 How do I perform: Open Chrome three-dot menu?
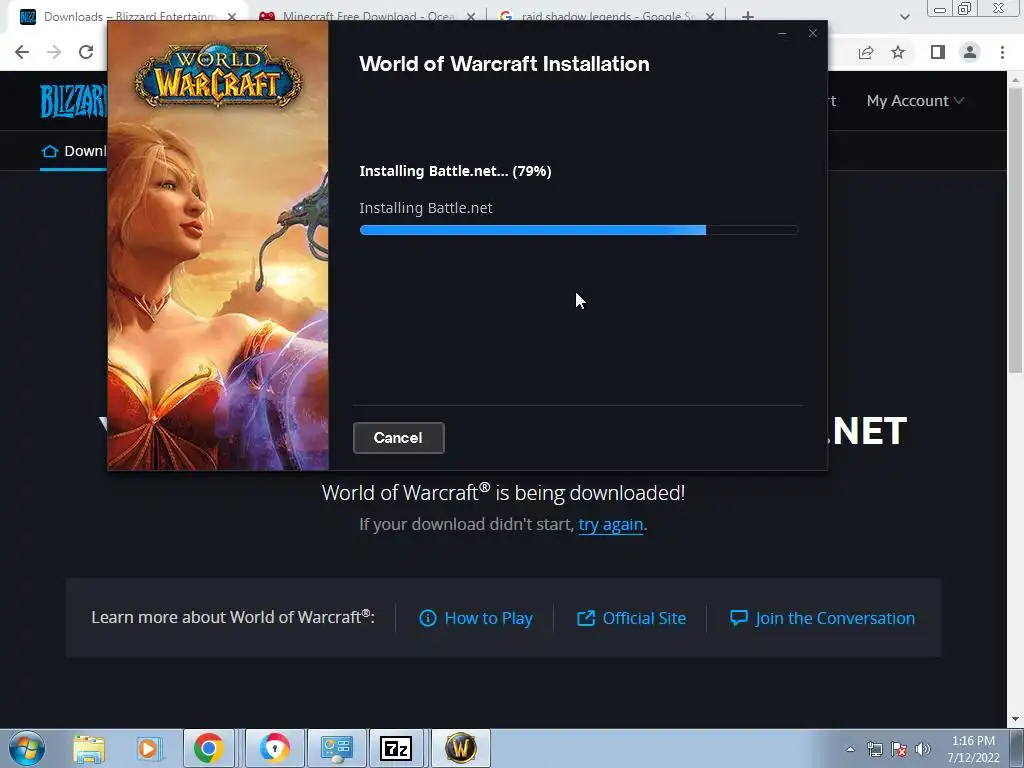click(1002, 52)
